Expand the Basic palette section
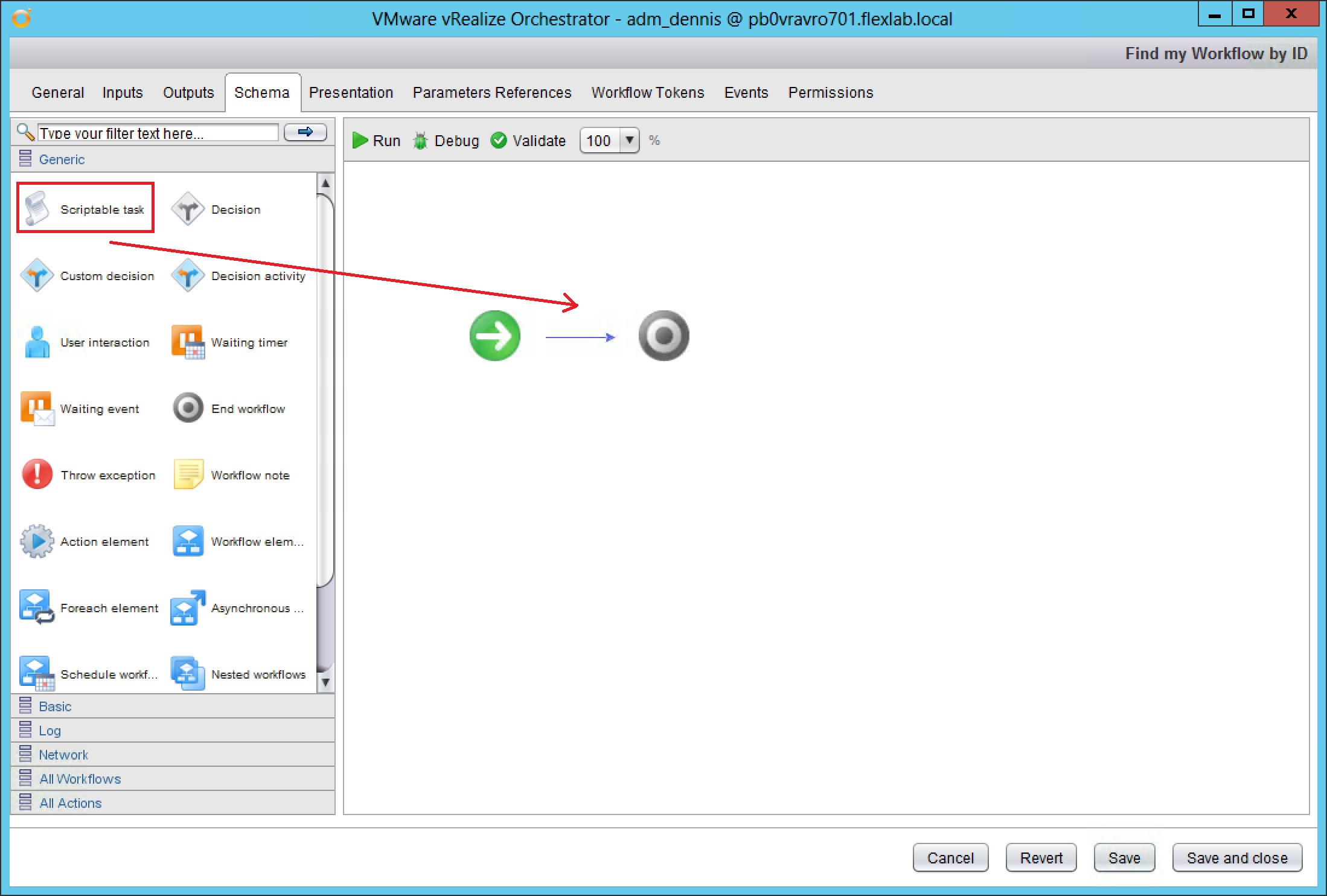Image resolution: width=1327 pixels, height=896 pixels. 173,706
